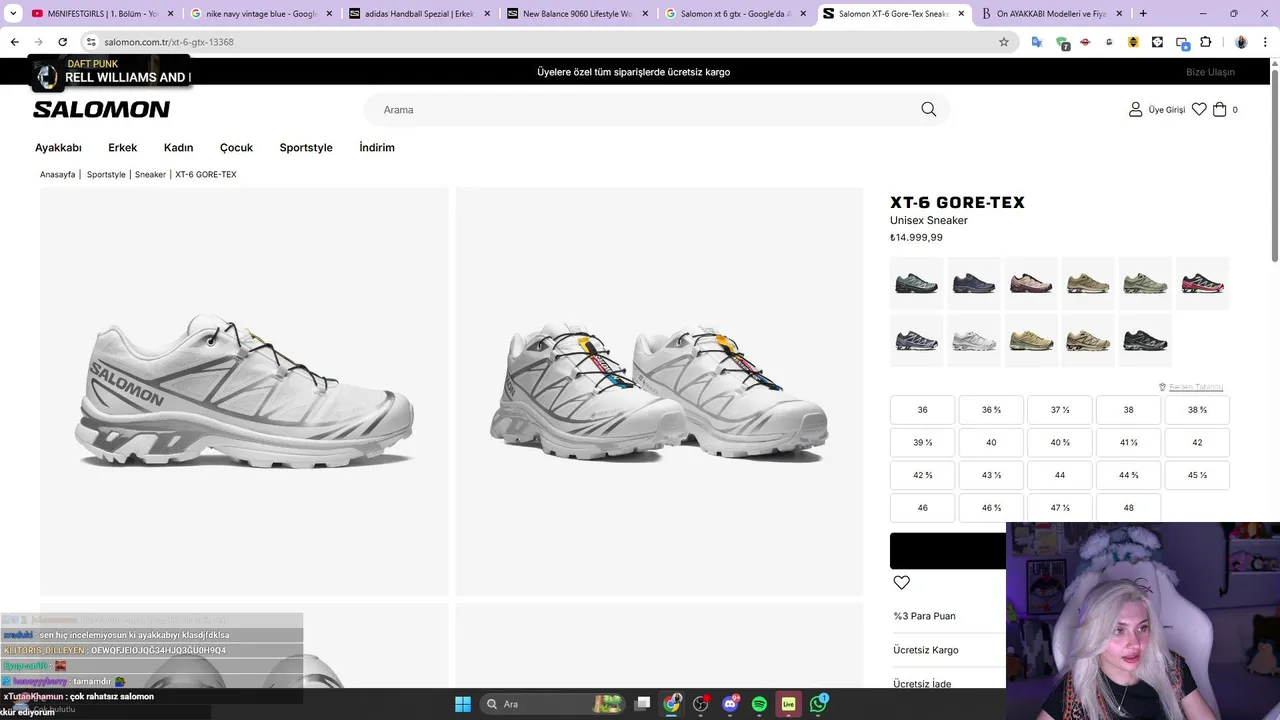Viewport: 1280px width, 720px height.
Task: Open the Çocuk menu
Action: click(236, 147)
